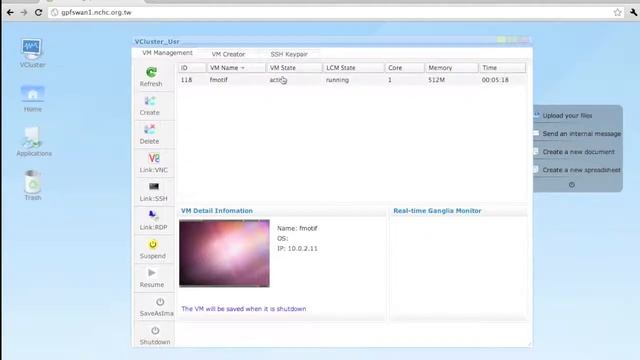This screenshot has height=360, width=640.
Task: Click Real-time Ganglia Monitor panel header
Action: pyautogui.click(x=437, y=211)
